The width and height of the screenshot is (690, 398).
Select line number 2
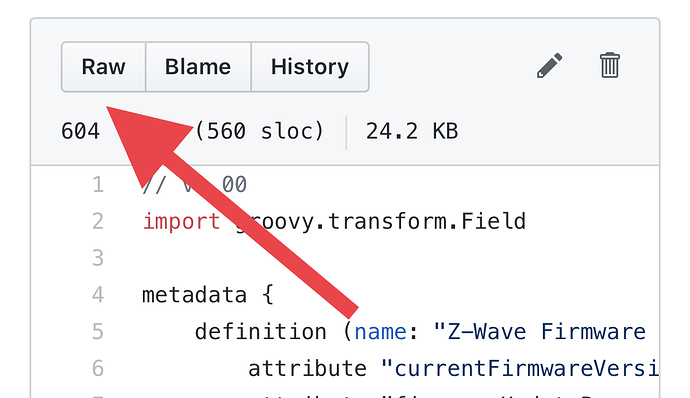[x=98, y=221]
